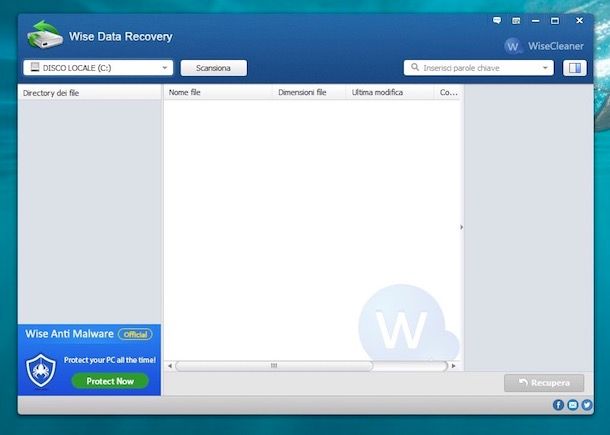Open the Facebook icon in status bar
The width and height of the screenshot is (610, 435).
[558, 405]
